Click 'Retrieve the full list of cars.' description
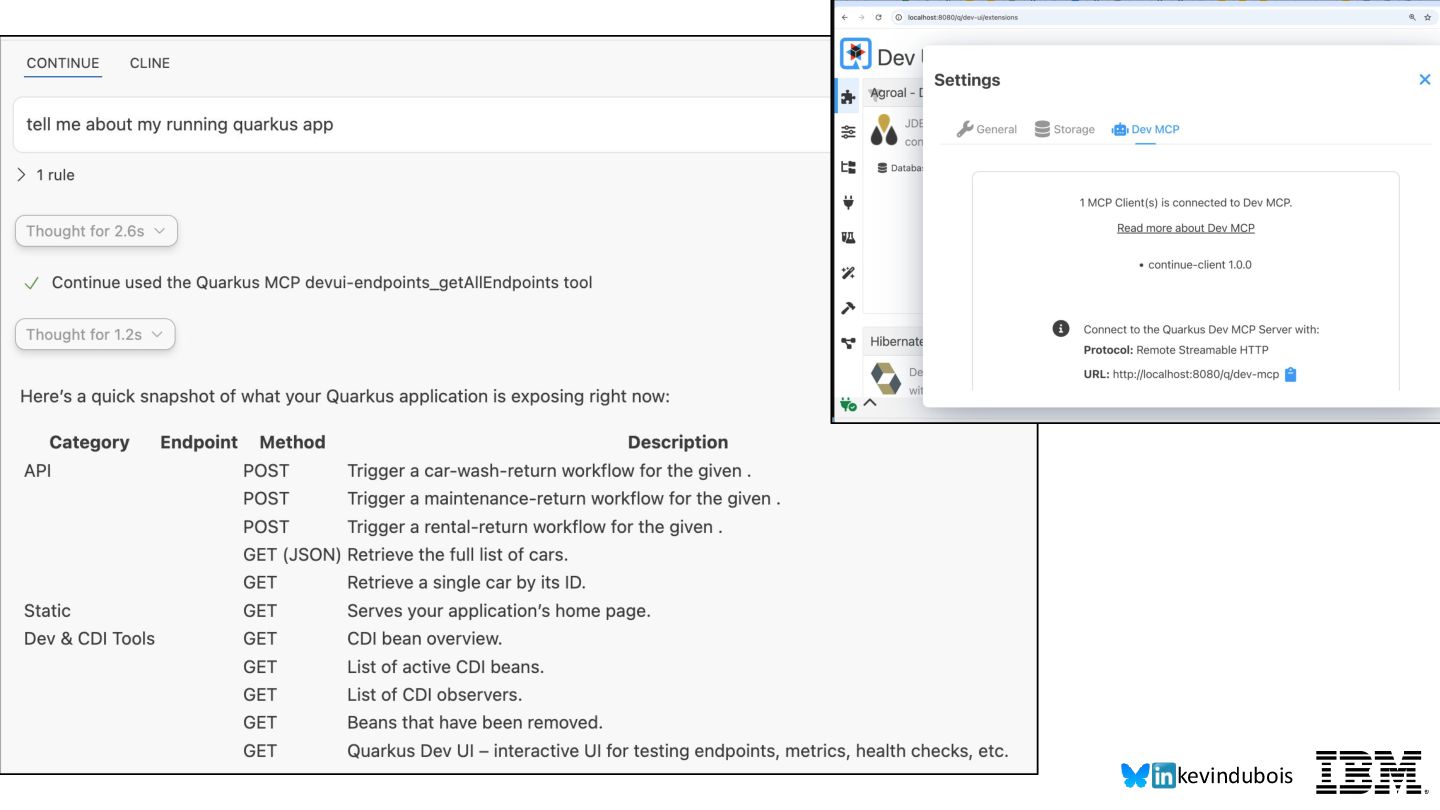 [457, 554]
